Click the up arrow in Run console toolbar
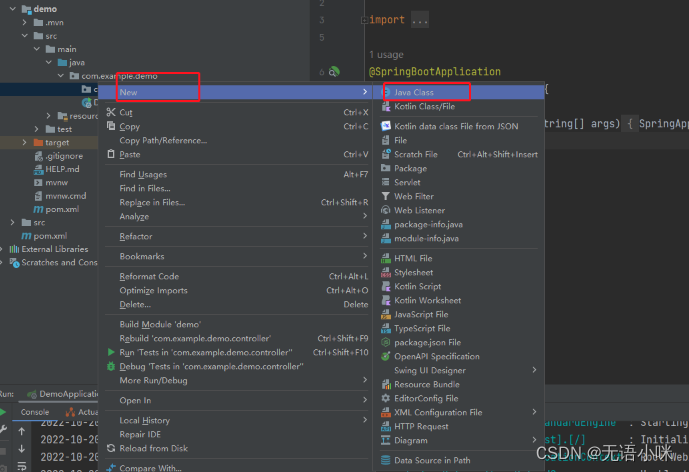This screenshot has width=689, height=472. [x=22, y=432]
